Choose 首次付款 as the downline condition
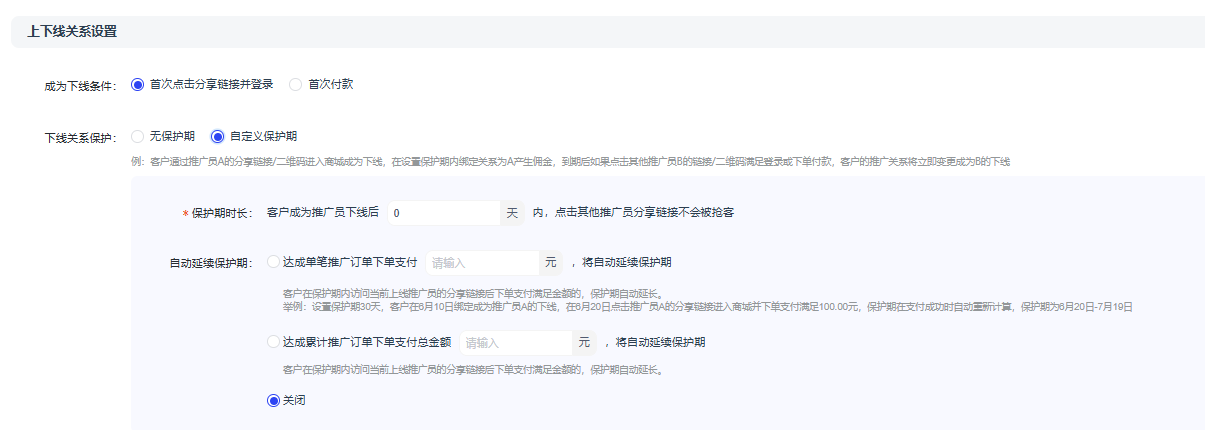This screenshot has height=430, width=1205. (x=296, y=85)
